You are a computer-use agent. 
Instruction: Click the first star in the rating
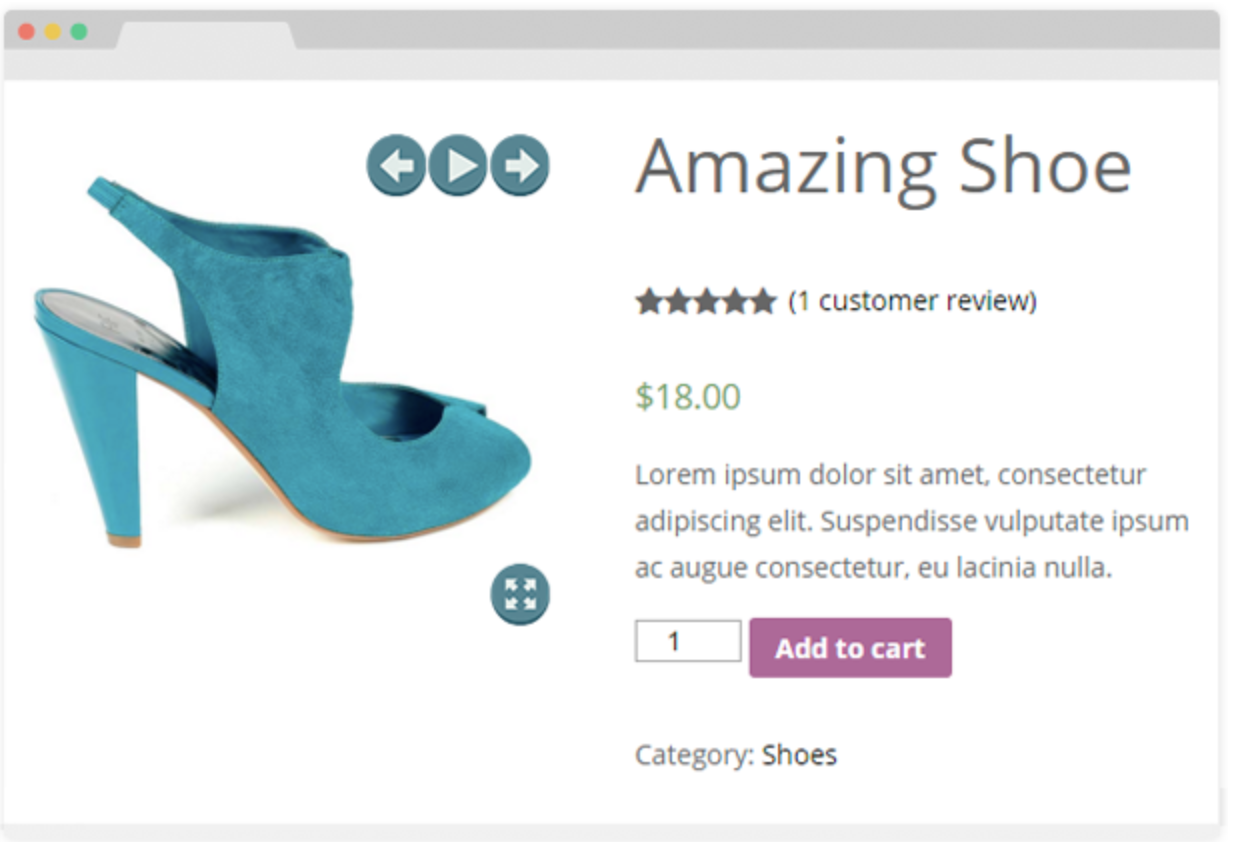tap(649, 301)
